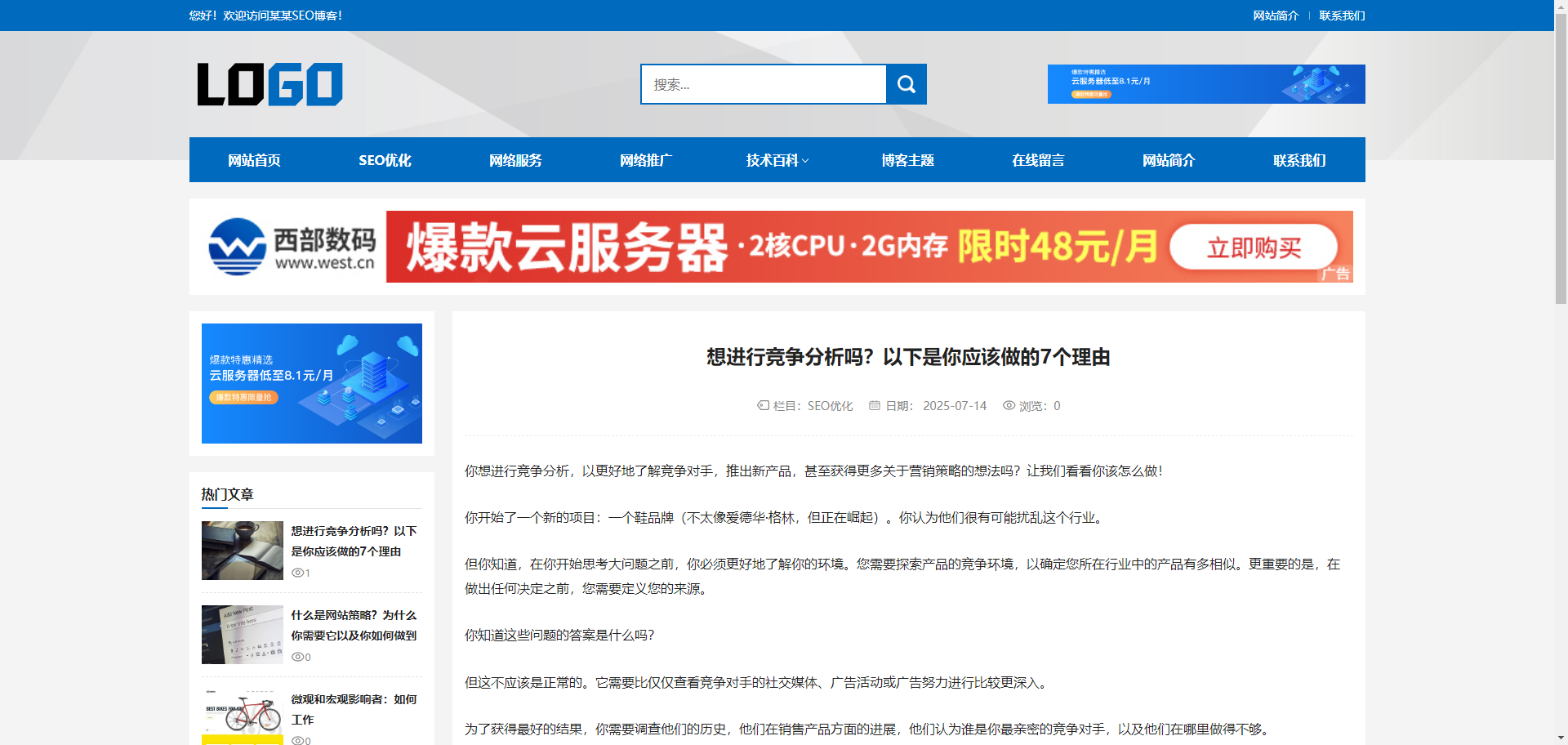Screen dimensions: 1568x745
Task: Click the LOGO image in header
Action: (270, 84)
